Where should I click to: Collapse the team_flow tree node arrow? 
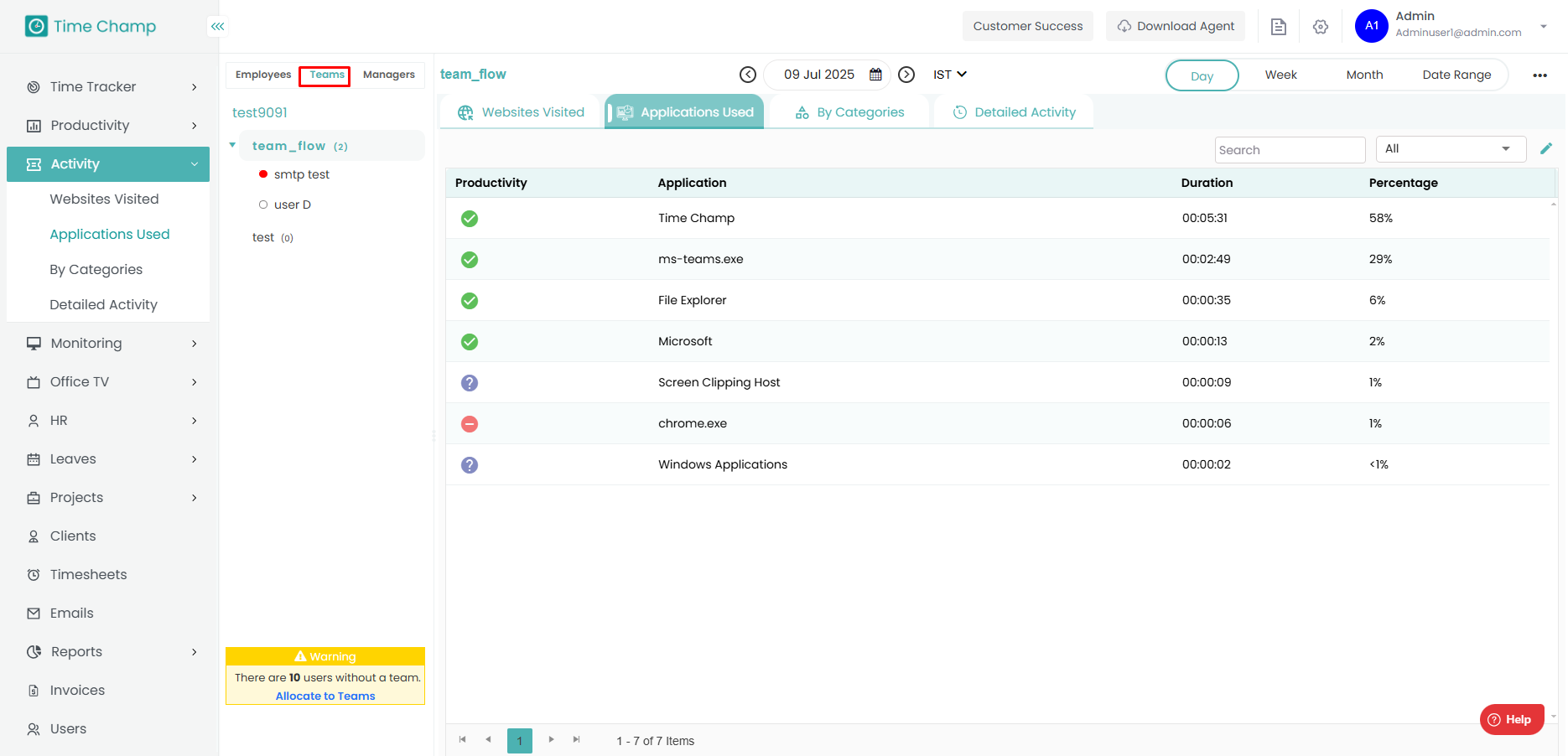(x=233, y=146)
